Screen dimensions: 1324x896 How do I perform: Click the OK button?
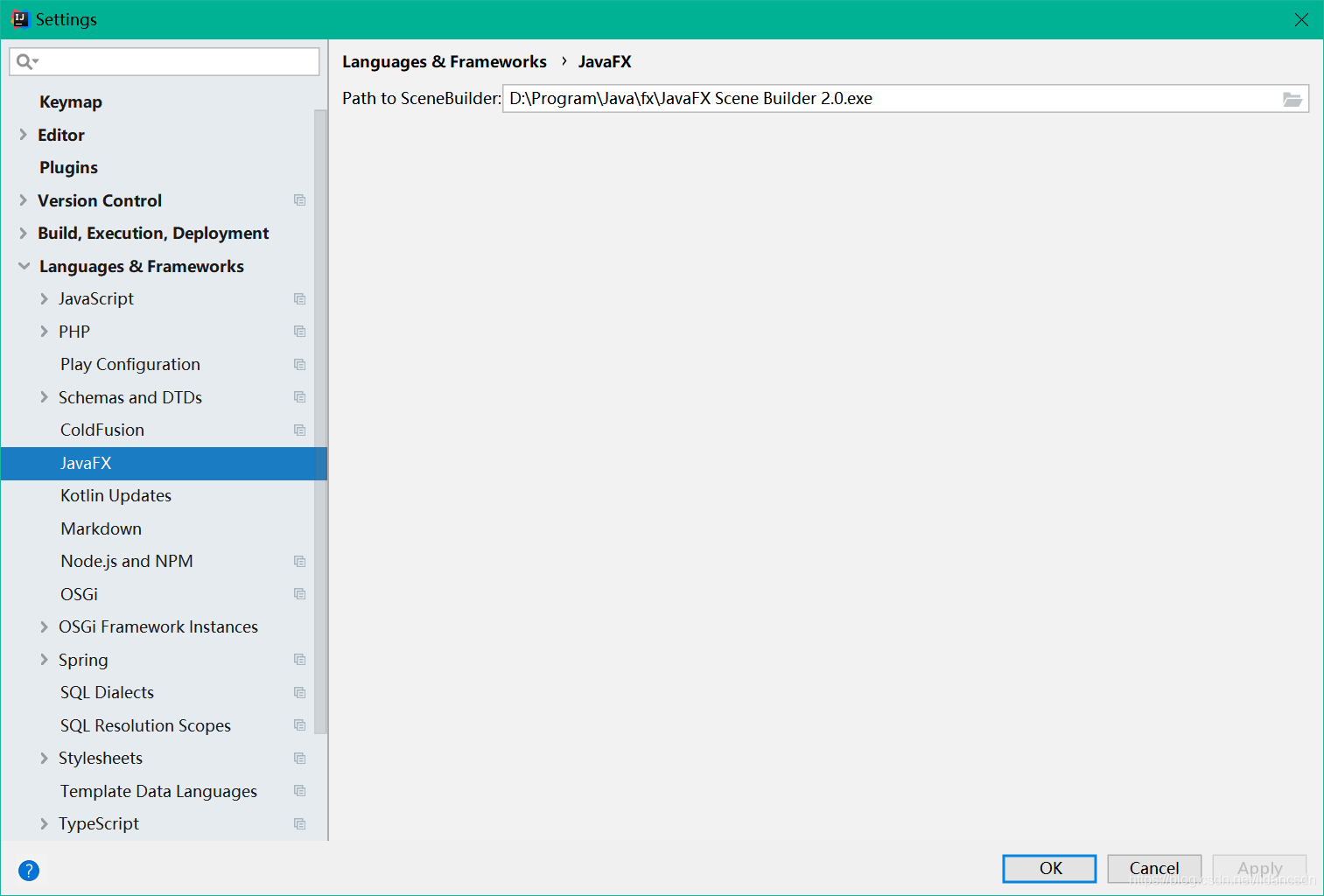tap(1049, 868)
